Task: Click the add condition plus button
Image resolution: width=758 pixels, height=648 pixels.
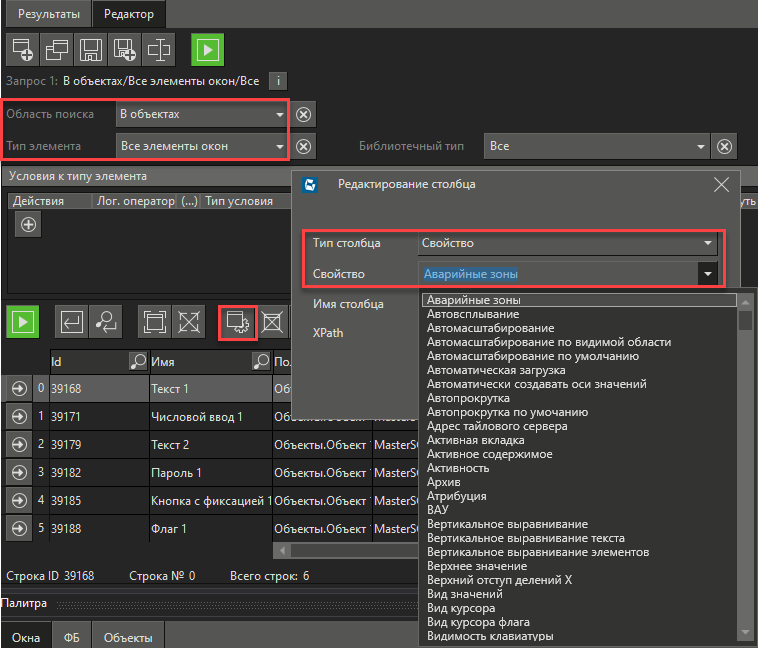Action: pos(29,225)
